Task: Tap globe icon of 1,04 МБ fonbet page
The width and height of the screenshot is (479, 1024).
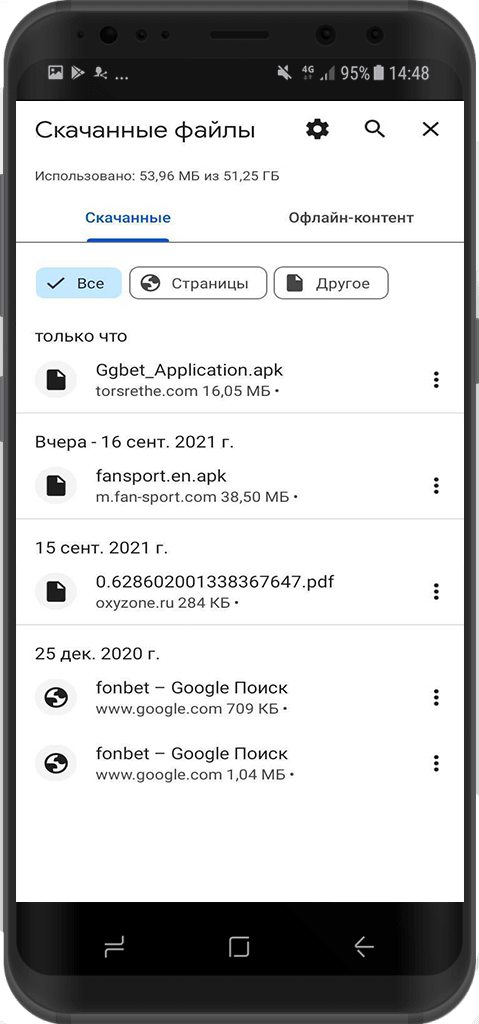Action: click(56, 763)
